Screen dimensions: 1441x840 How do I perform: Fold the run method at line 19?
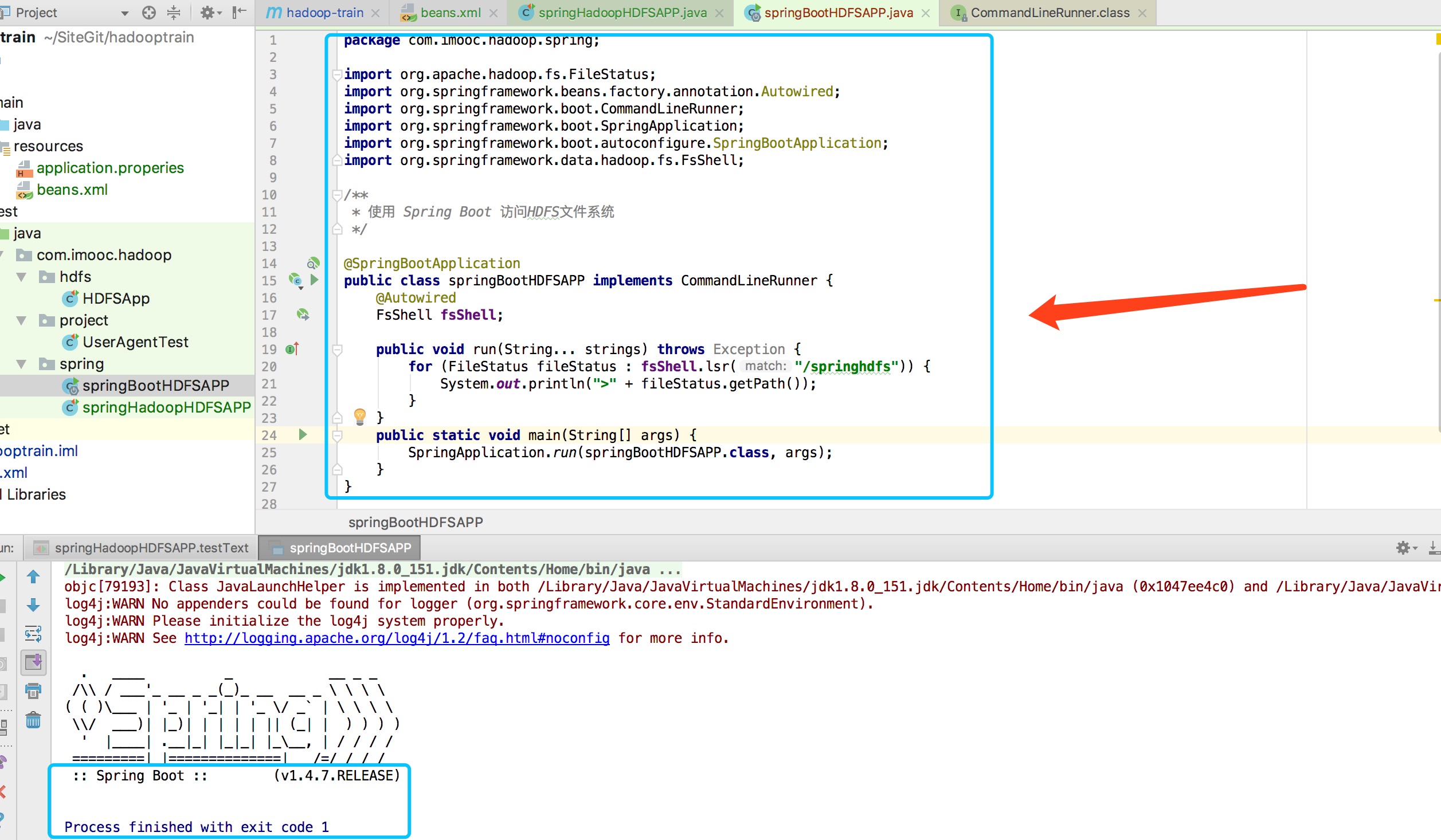pyautogui.click(x=338, y=350)
